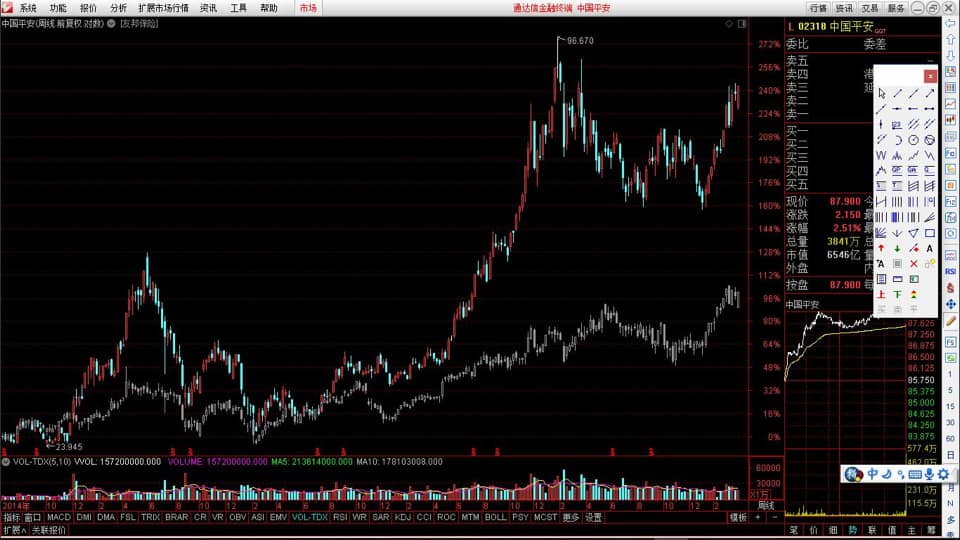Pick the green down-arrow marker tool

pos(897,248)
